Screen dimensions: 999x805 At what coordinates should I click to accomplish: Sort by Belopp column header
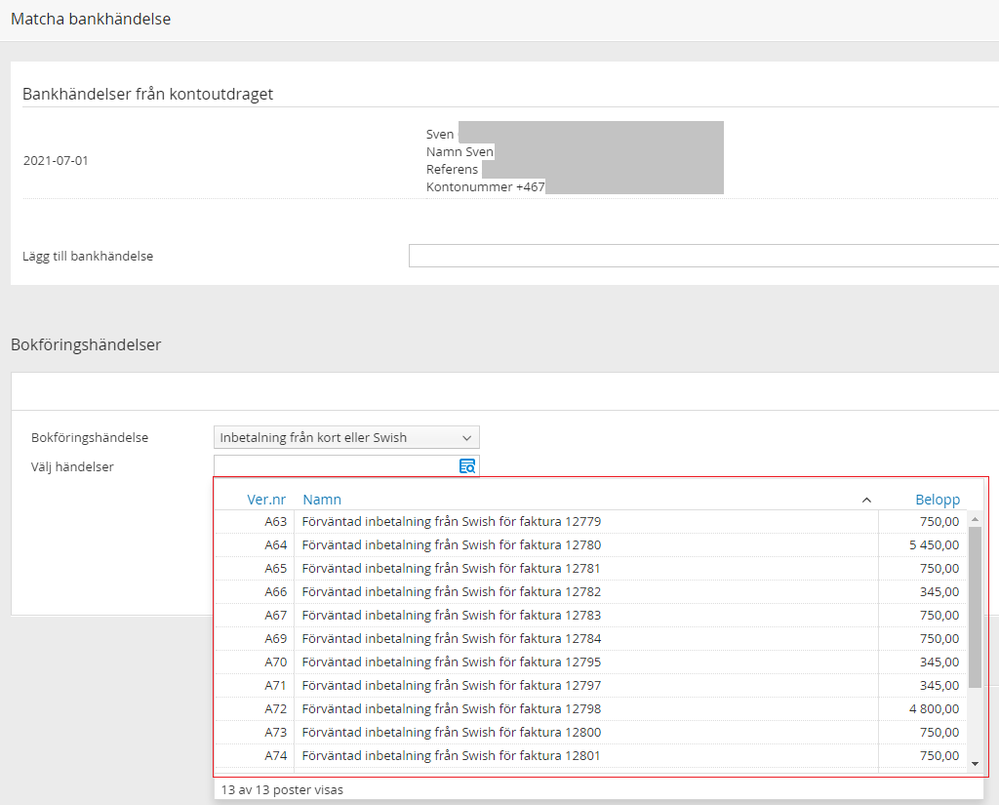point(937,499)
